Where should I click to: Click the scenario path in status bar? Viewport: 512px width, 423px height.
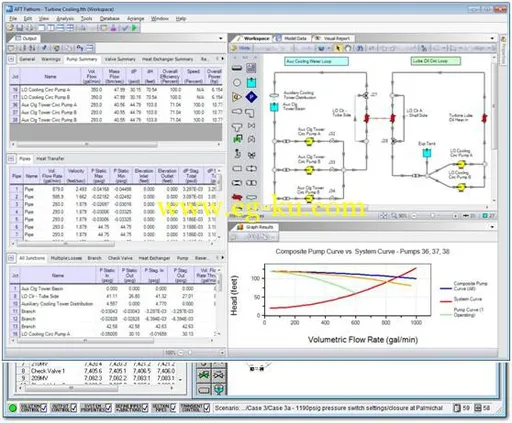coord(329,408)
